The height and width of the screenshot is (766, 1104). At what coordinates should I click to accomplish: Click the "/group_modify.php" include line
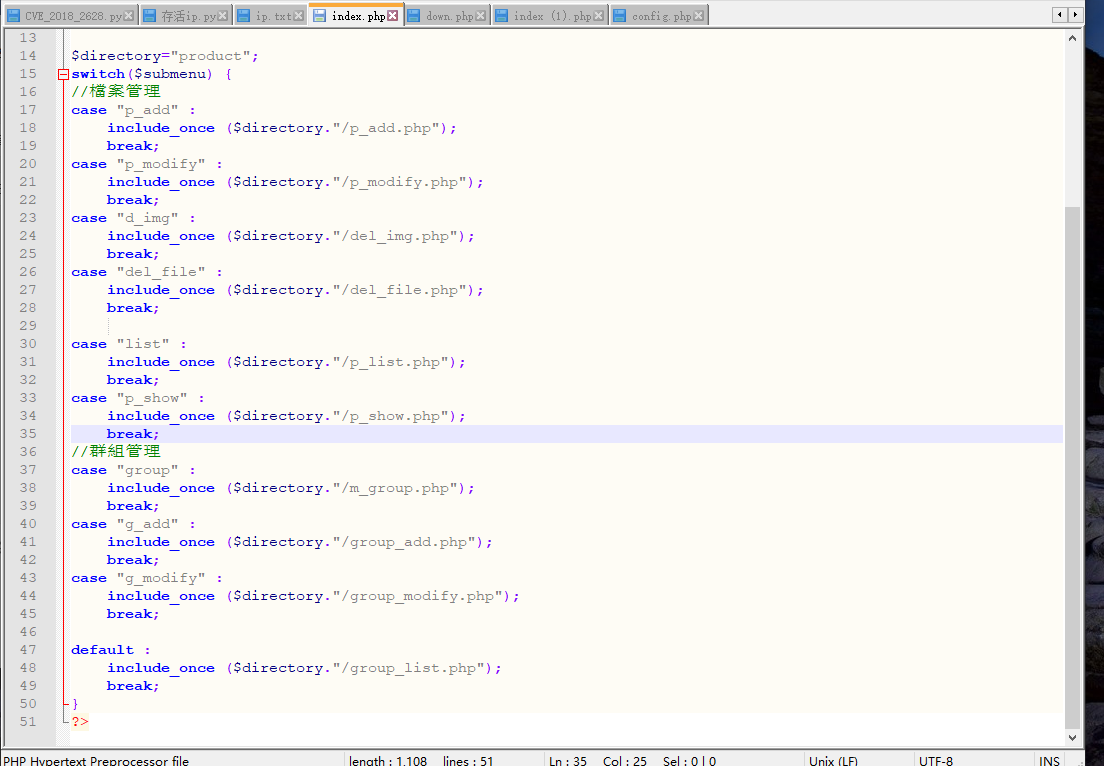pyautogui.click(x=313, y=596)
